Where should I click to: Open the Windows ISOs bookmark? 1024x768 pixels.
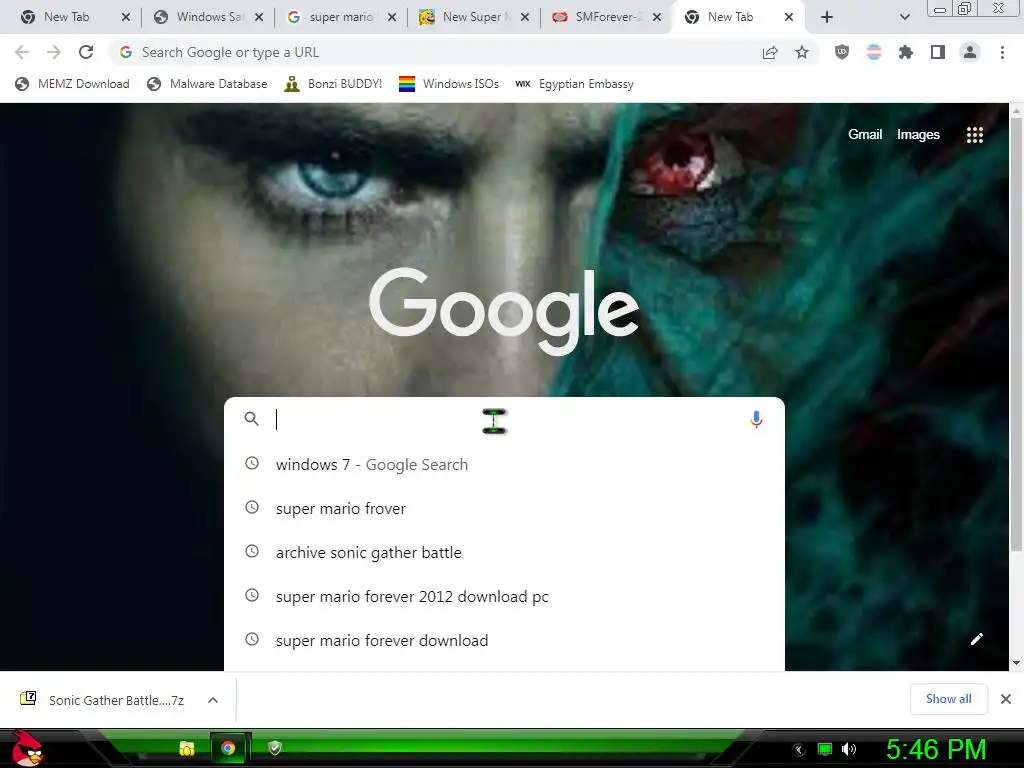click(x=449, y=84)
